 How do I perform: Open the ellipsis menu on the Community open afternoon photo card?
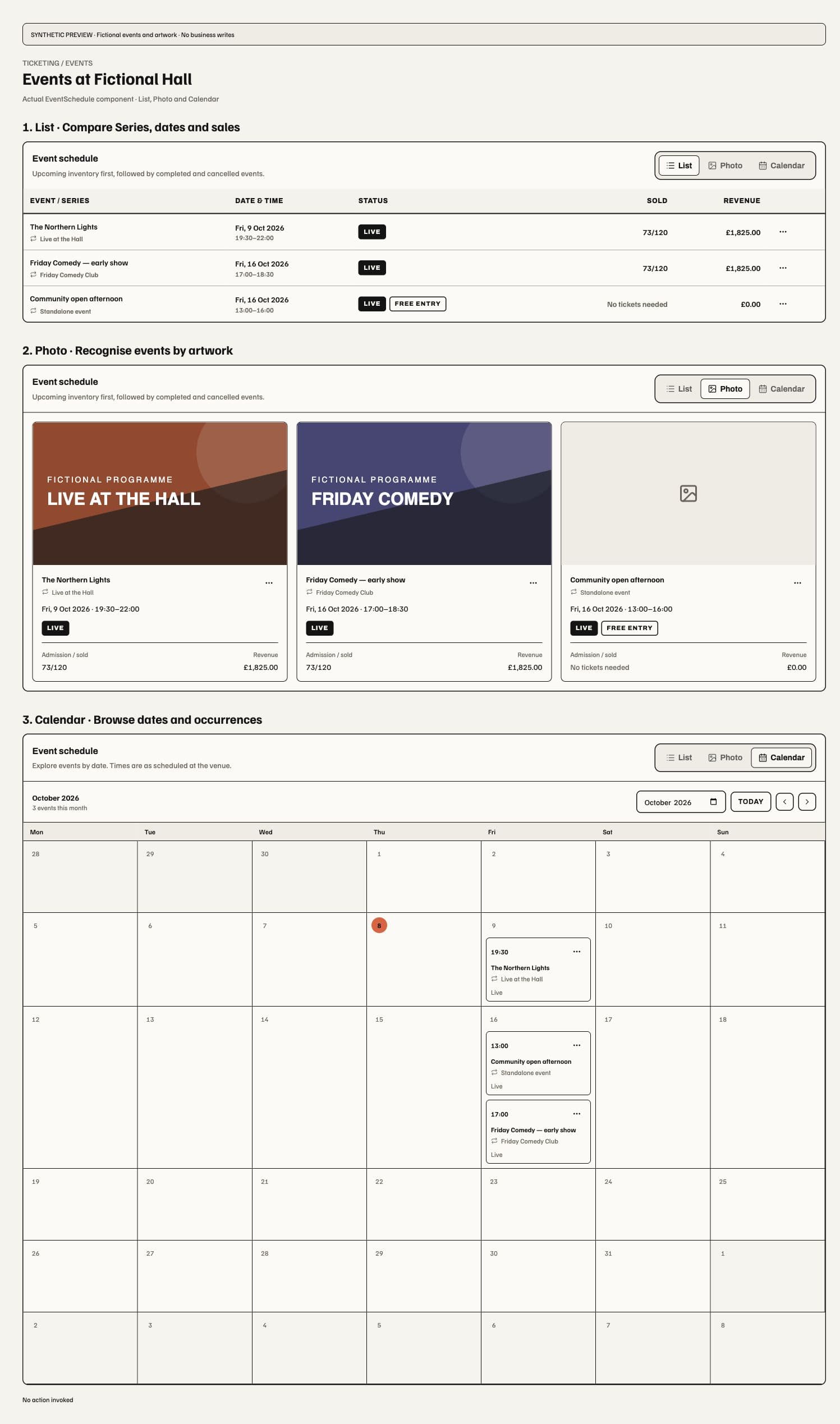(x=797, y=583)
